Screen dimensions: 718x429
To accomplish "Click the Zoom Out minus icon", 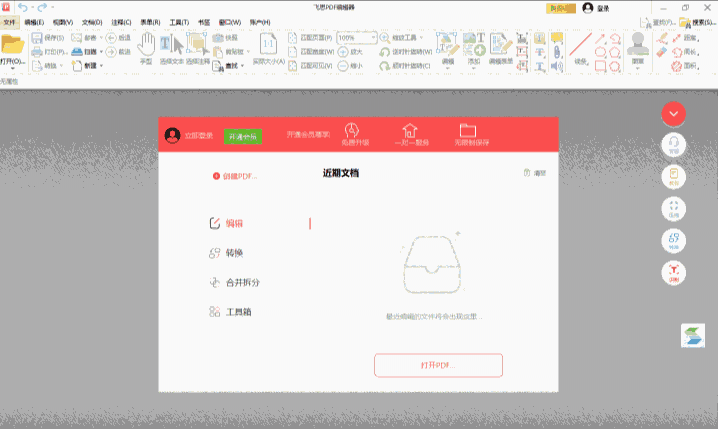I will pos(343,66).
